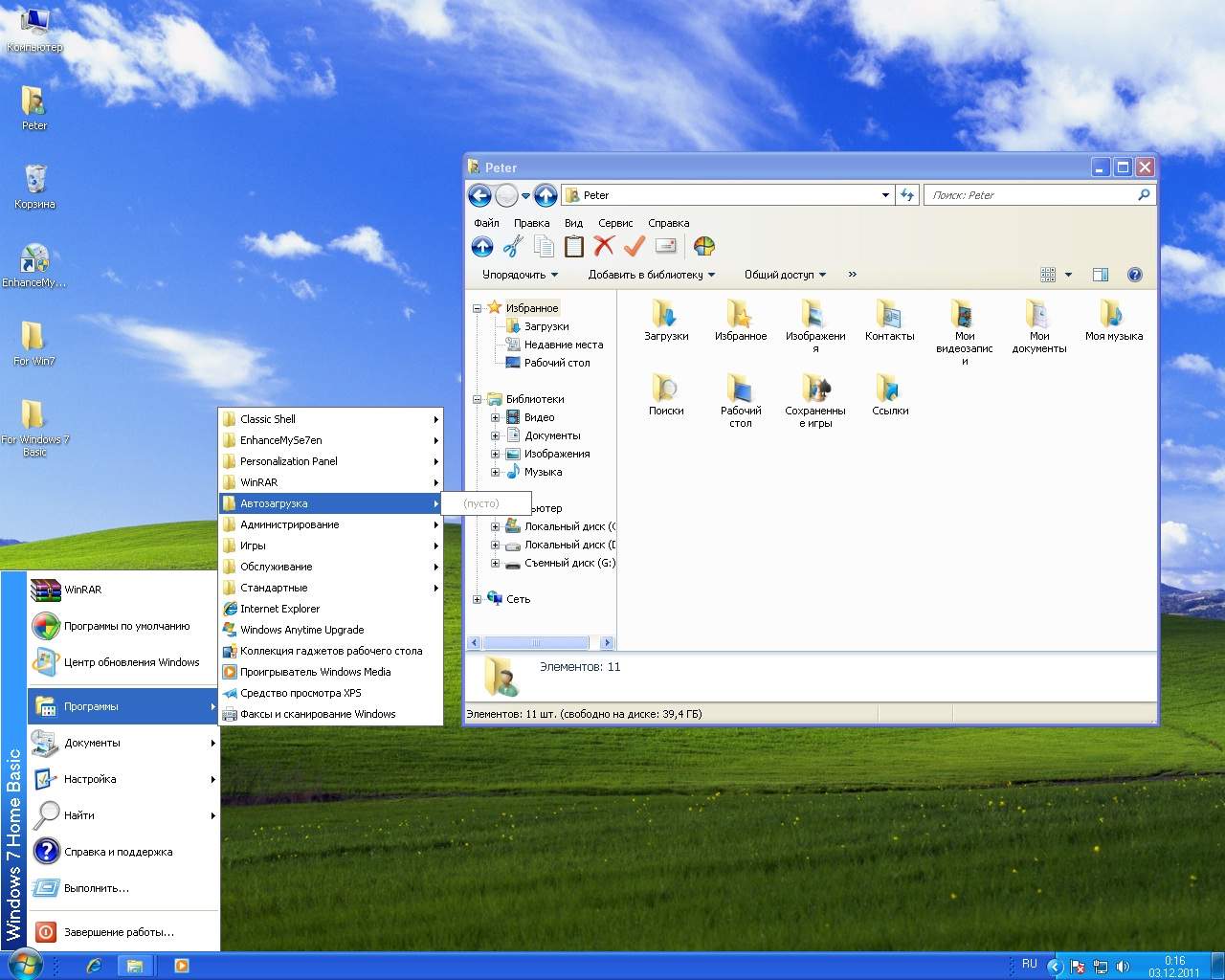
Task: Click the Classic Shell settings icon
Action: coord(704,247)
